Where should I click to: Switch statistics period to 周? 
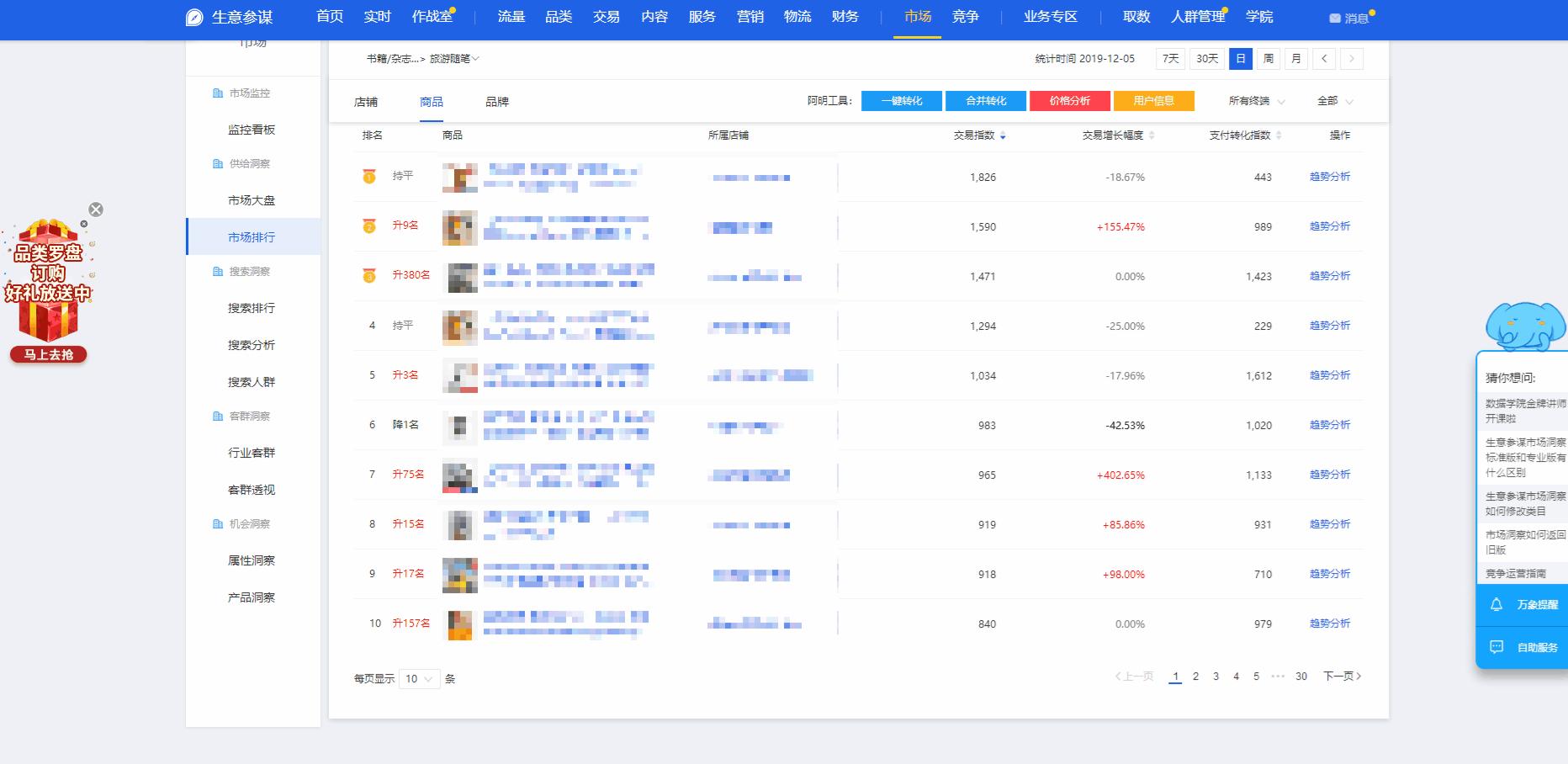coord(1268,59)
